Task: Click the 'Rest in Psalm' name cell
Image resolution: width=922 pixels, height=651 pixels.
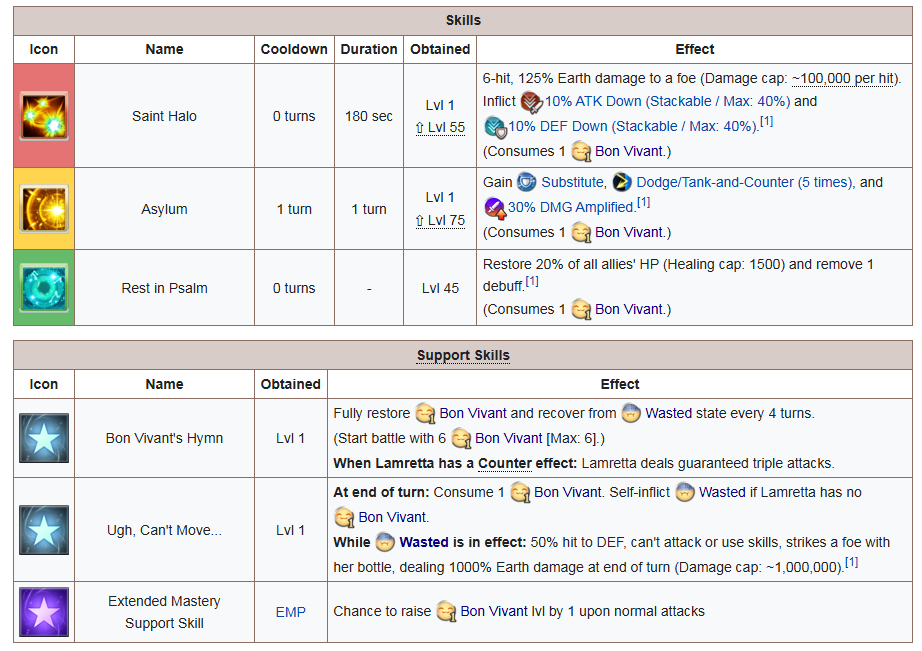Action: (165, 288)
